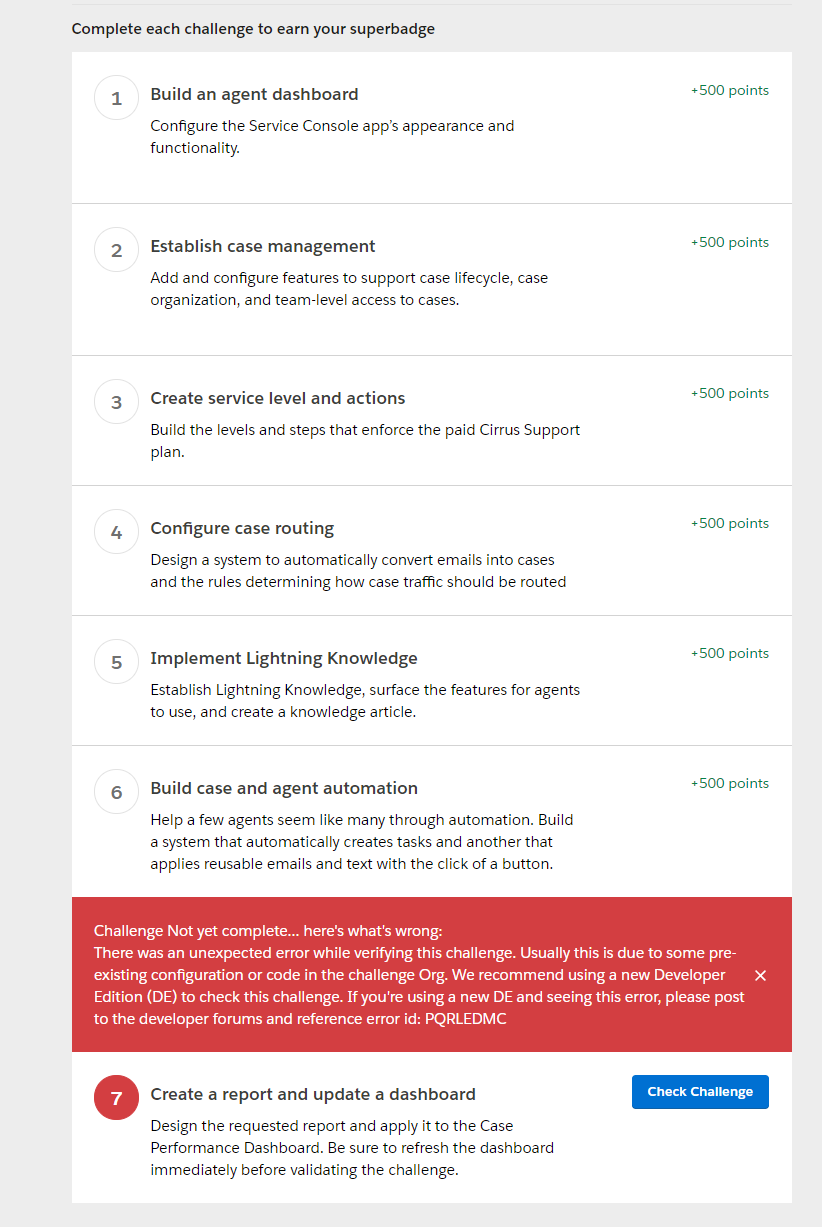Click the step 6 number circle
822x1227 pixels.
click(x=116, y=792)
